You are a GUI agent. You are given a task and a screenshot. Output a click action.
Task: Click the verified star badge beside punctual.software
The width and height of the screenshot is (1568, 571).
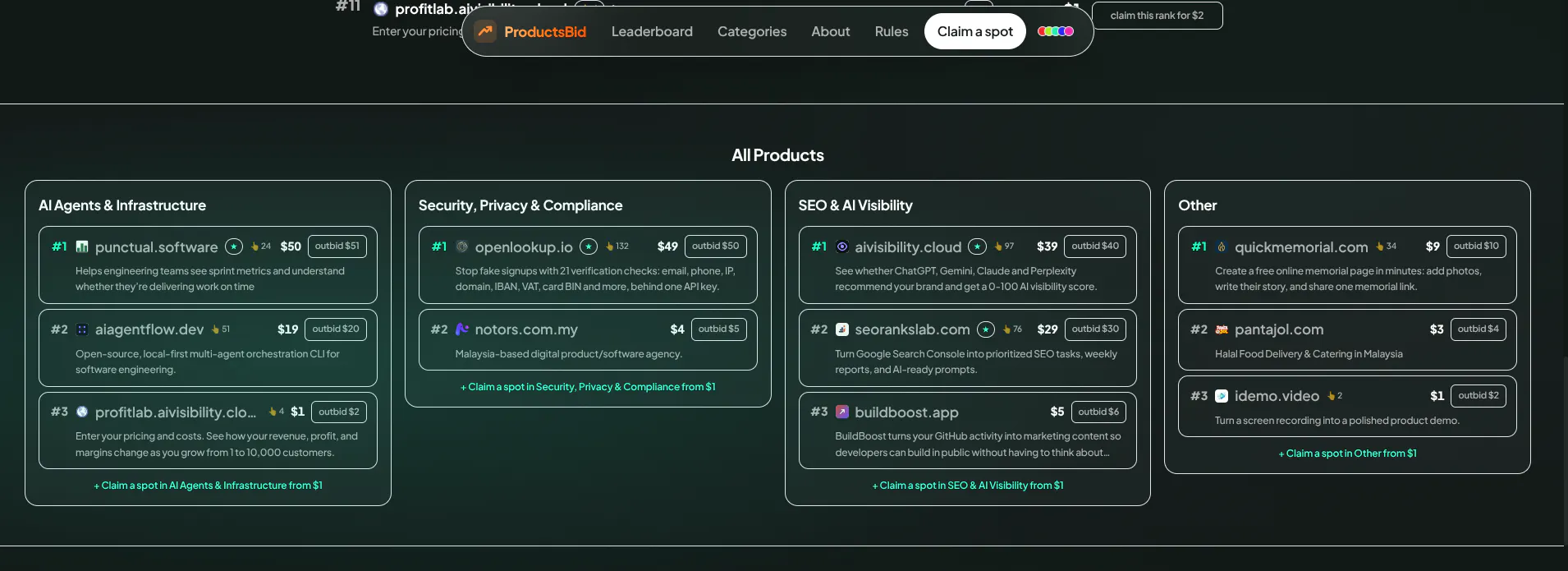tap(234, 246)
